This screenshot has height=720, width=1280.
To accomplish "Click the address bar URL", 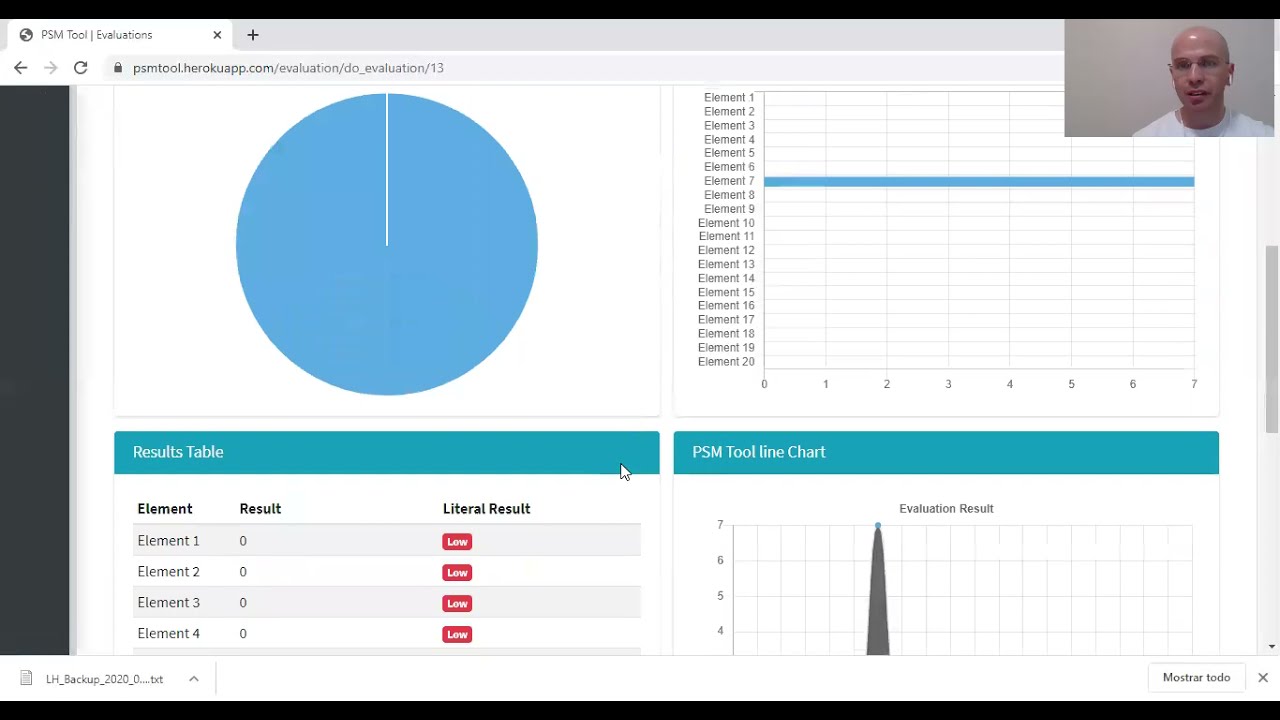I will coord(288,68).
